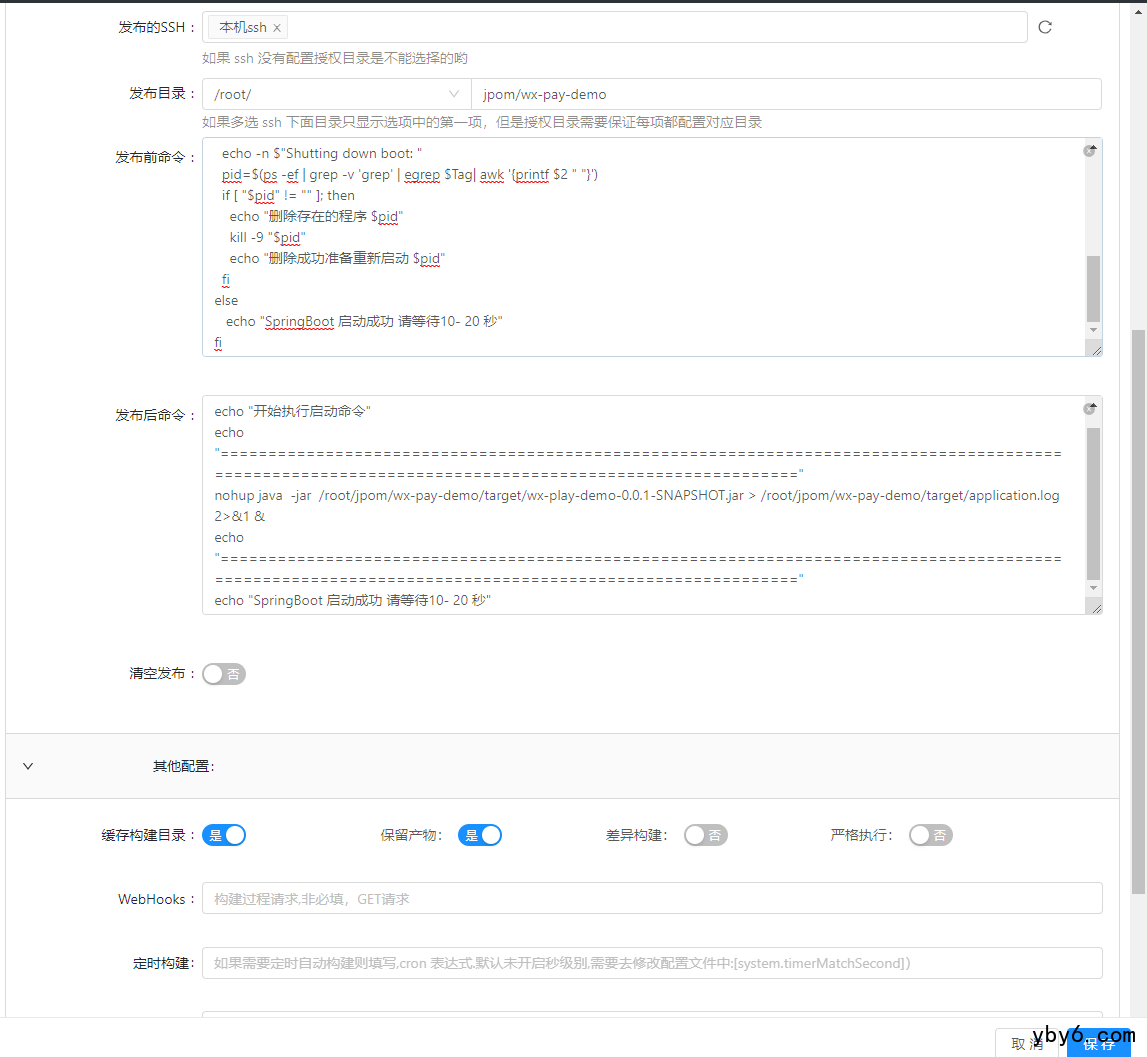Click the scroll-down arrow in 发布后命令 box
Screen dimensions: 1147x1057
(1093, 588)
